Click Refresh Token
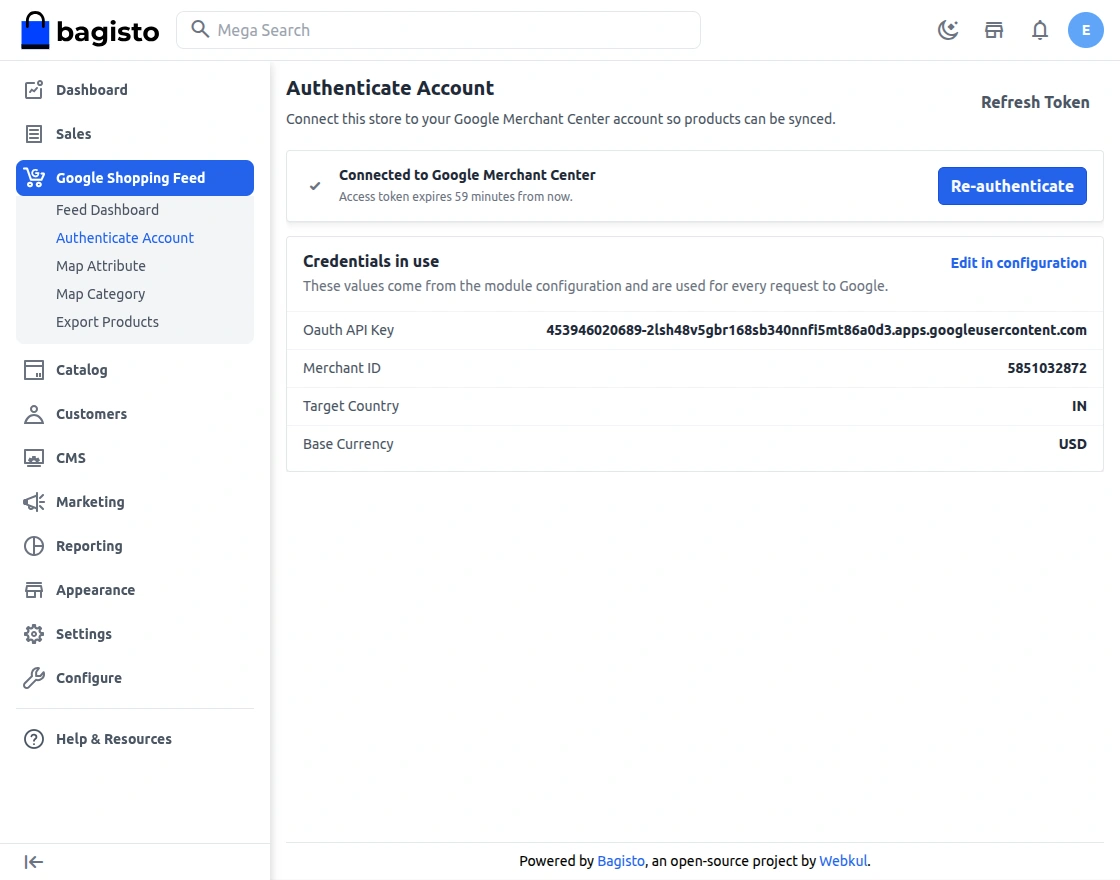This screenshot has height=880, width=1120. [1035, 102]
